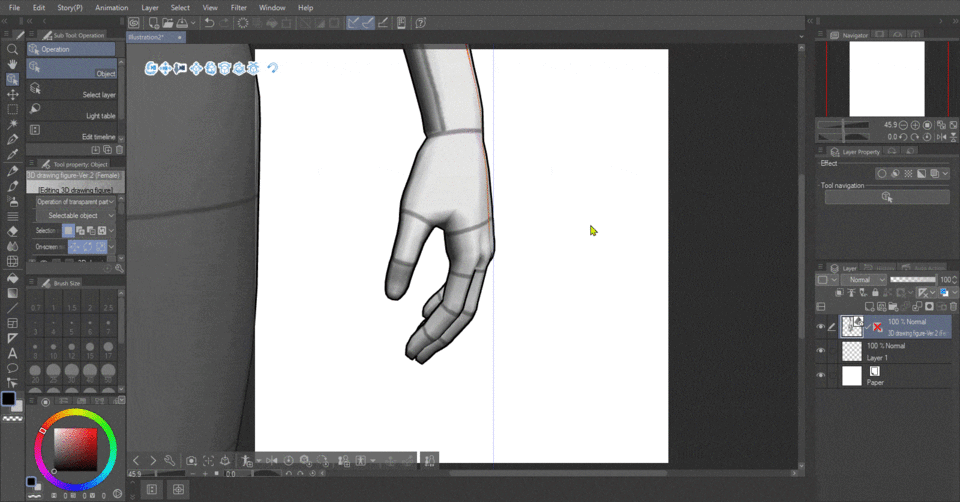Hide the 3D drawing figure layer
Screen dimensions: 960x502
[x=821, y=327]
